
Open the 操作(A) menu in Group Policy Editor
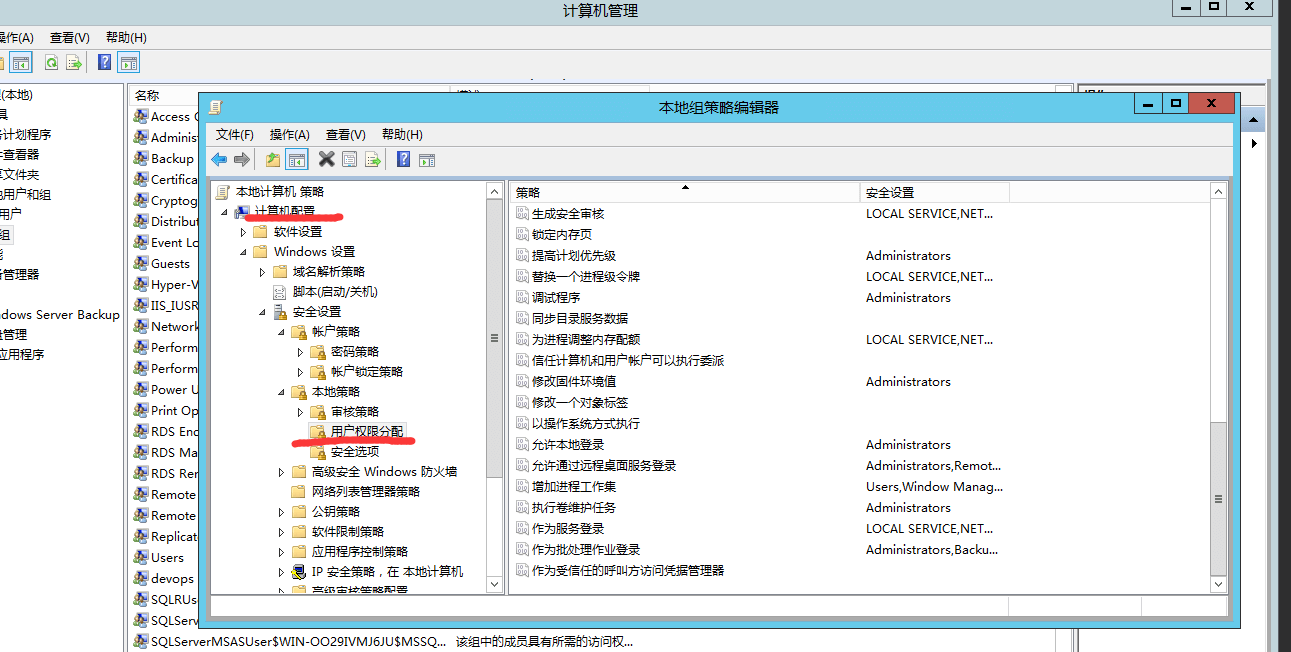pyautogui.click(x=290, y=134)
